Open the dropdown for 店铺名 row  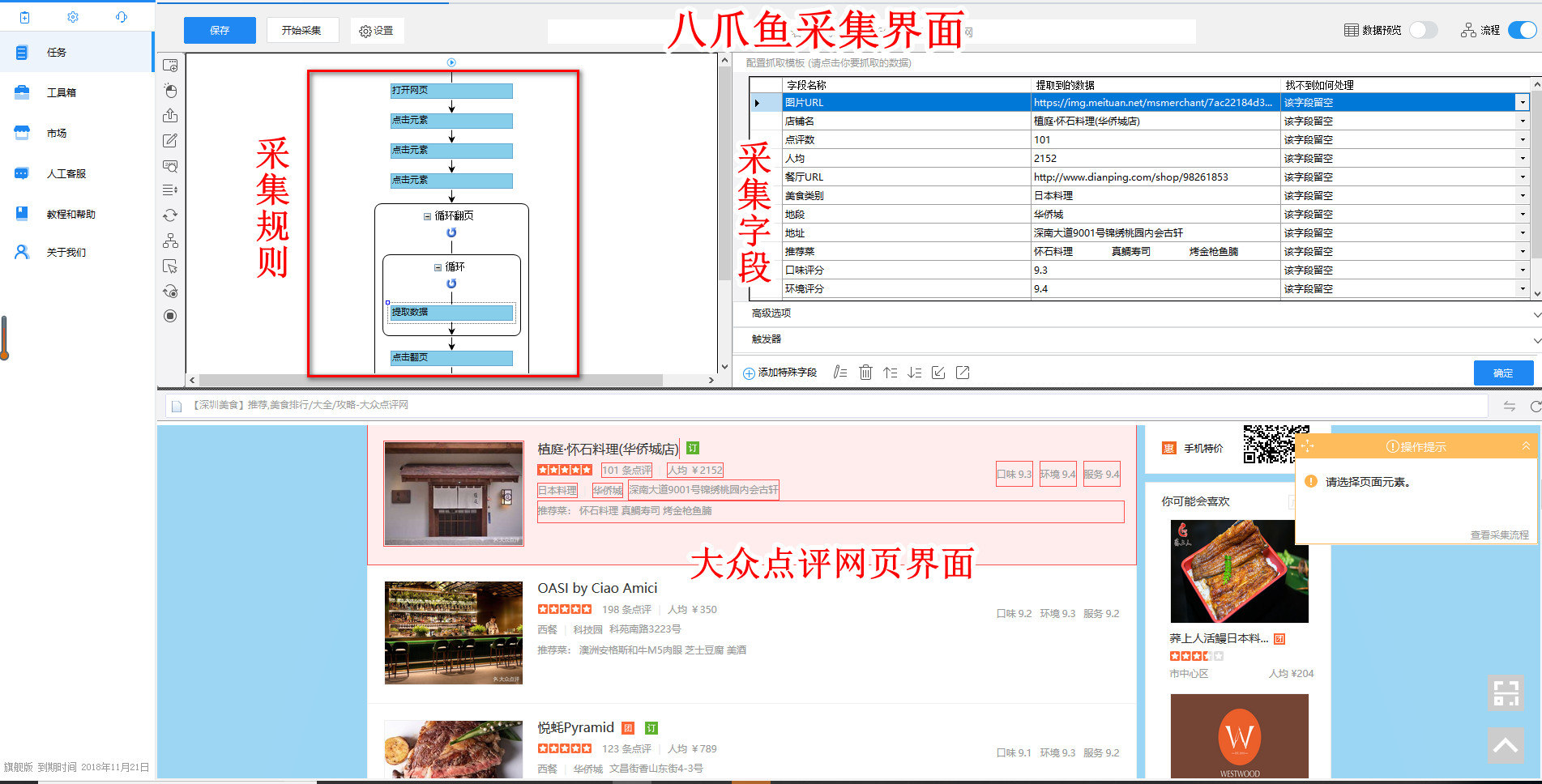[x=1523, y=121]
